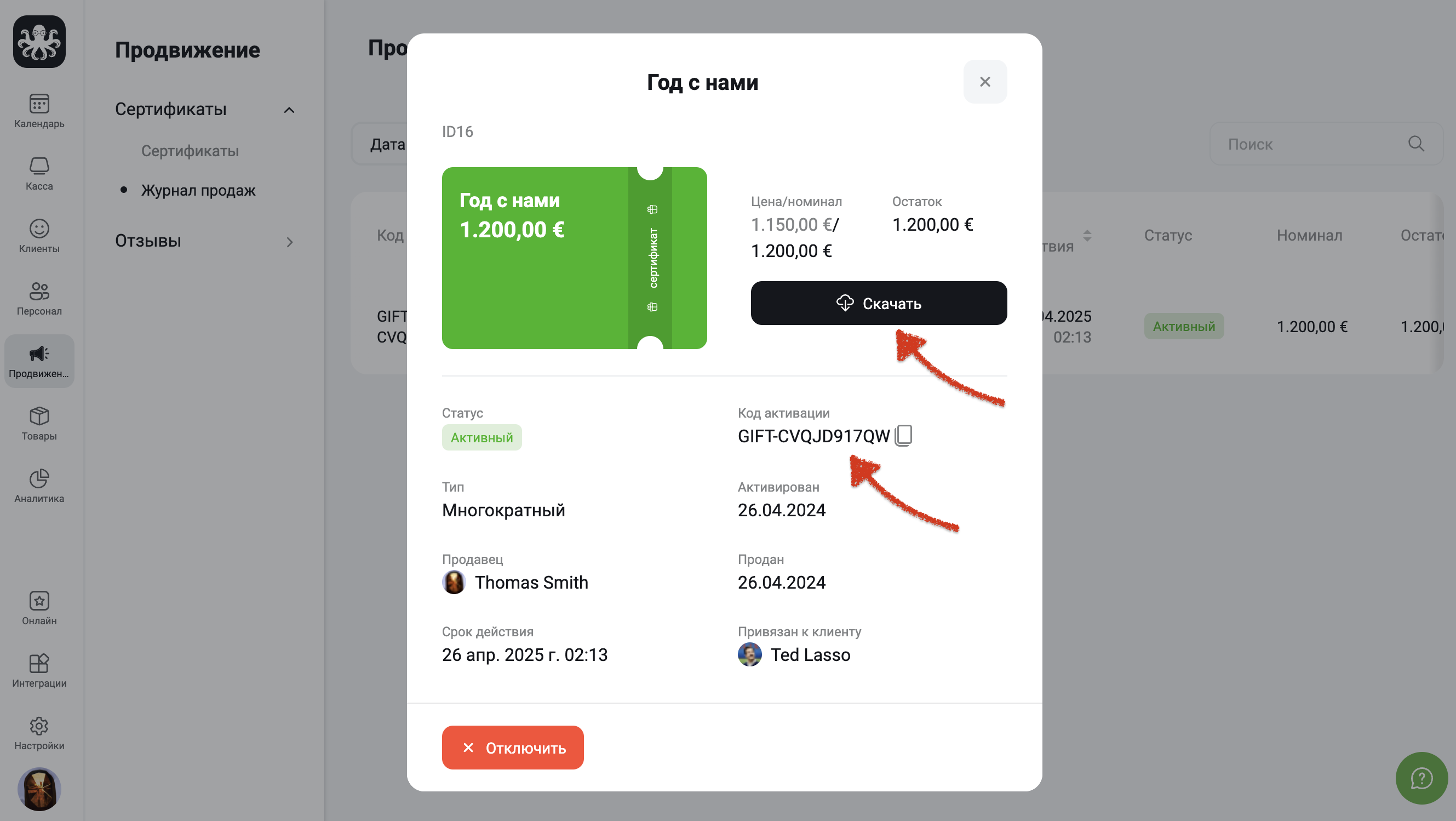
Task: Select the Сертификаты submenu item
Action: (x=190, y=151)
